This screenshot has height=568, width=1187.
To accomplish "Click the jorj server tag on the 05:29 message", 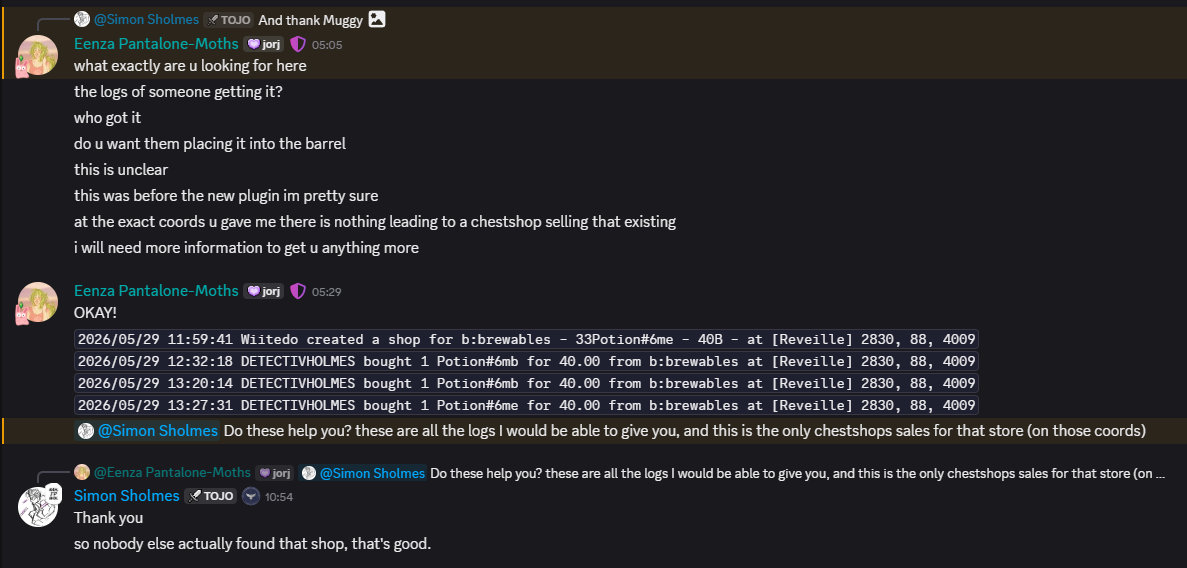I will pyautogui.click(x=263, y=291).
